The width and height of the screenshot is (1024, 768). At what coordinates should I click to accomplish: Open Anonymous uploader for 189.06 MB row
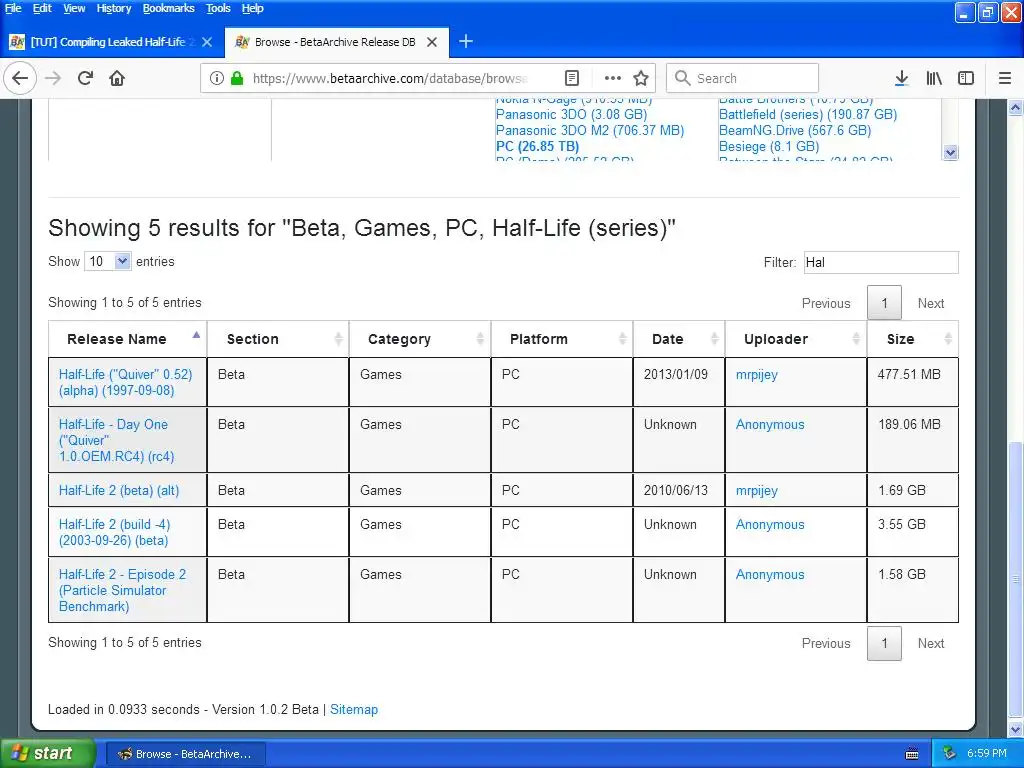click(770, 424)
